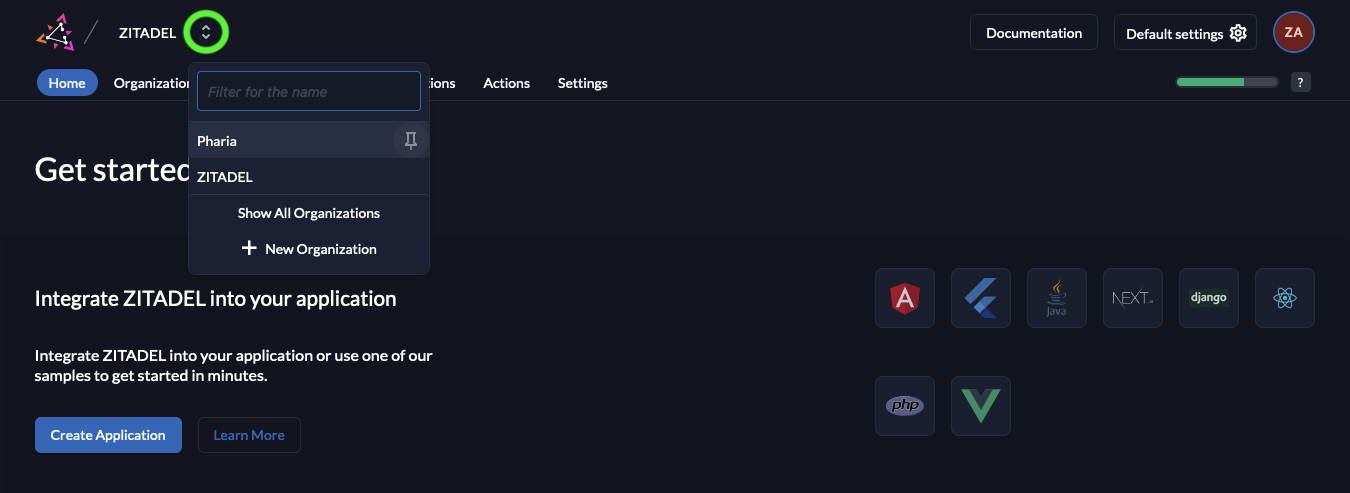Click Show All Organizations
This screenshot has height=493, width=1350.
(x=309, y=213)
